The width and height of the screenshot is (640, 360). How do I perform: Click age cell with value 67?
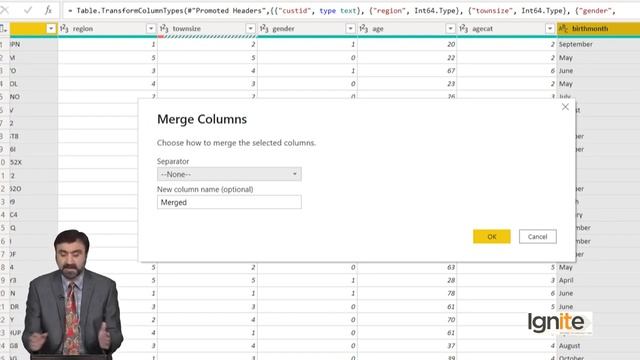click(407, 71)
